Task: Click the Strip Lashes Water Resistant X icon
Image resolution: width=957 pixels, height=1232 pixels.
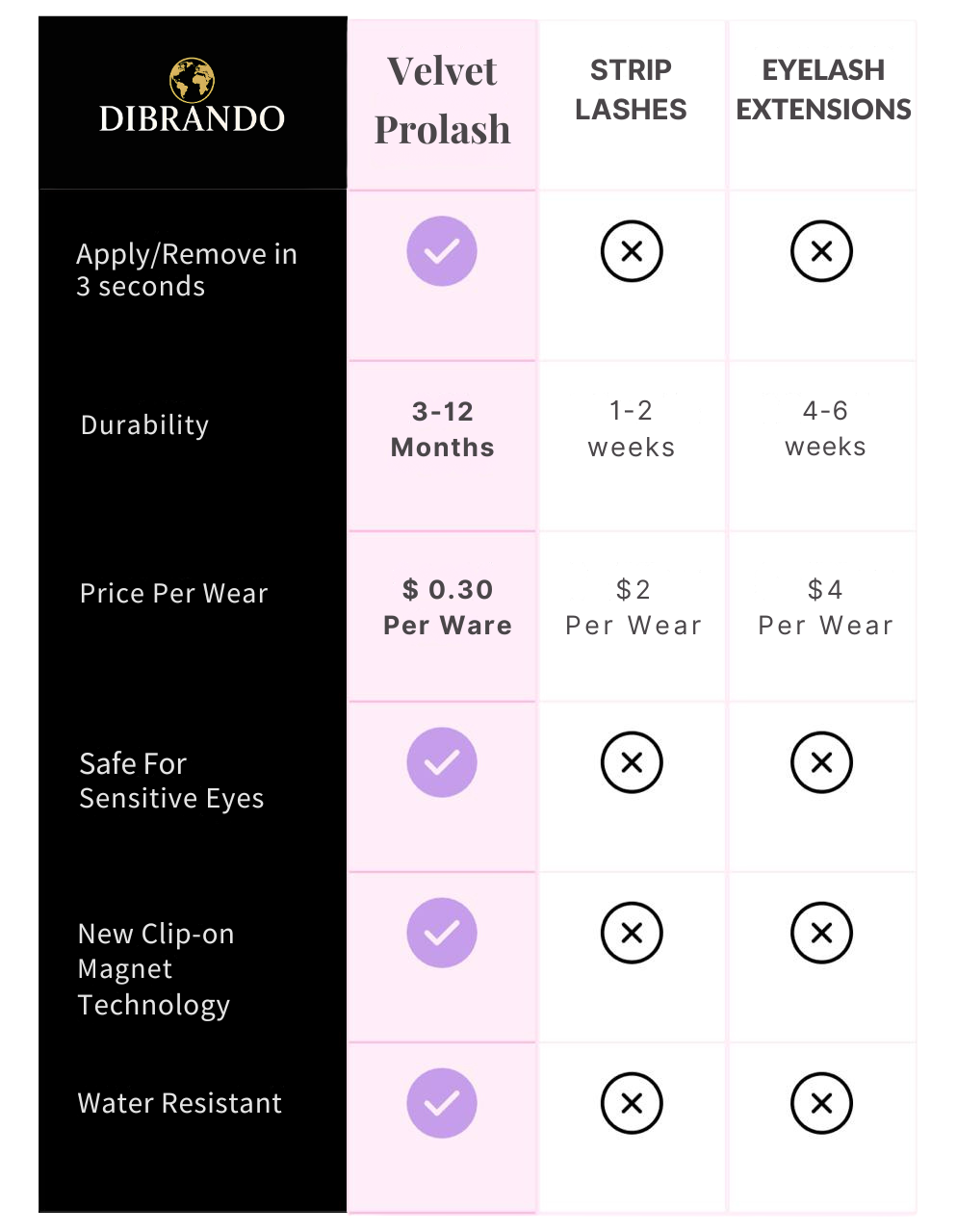Action: [x=632, y=1103]
